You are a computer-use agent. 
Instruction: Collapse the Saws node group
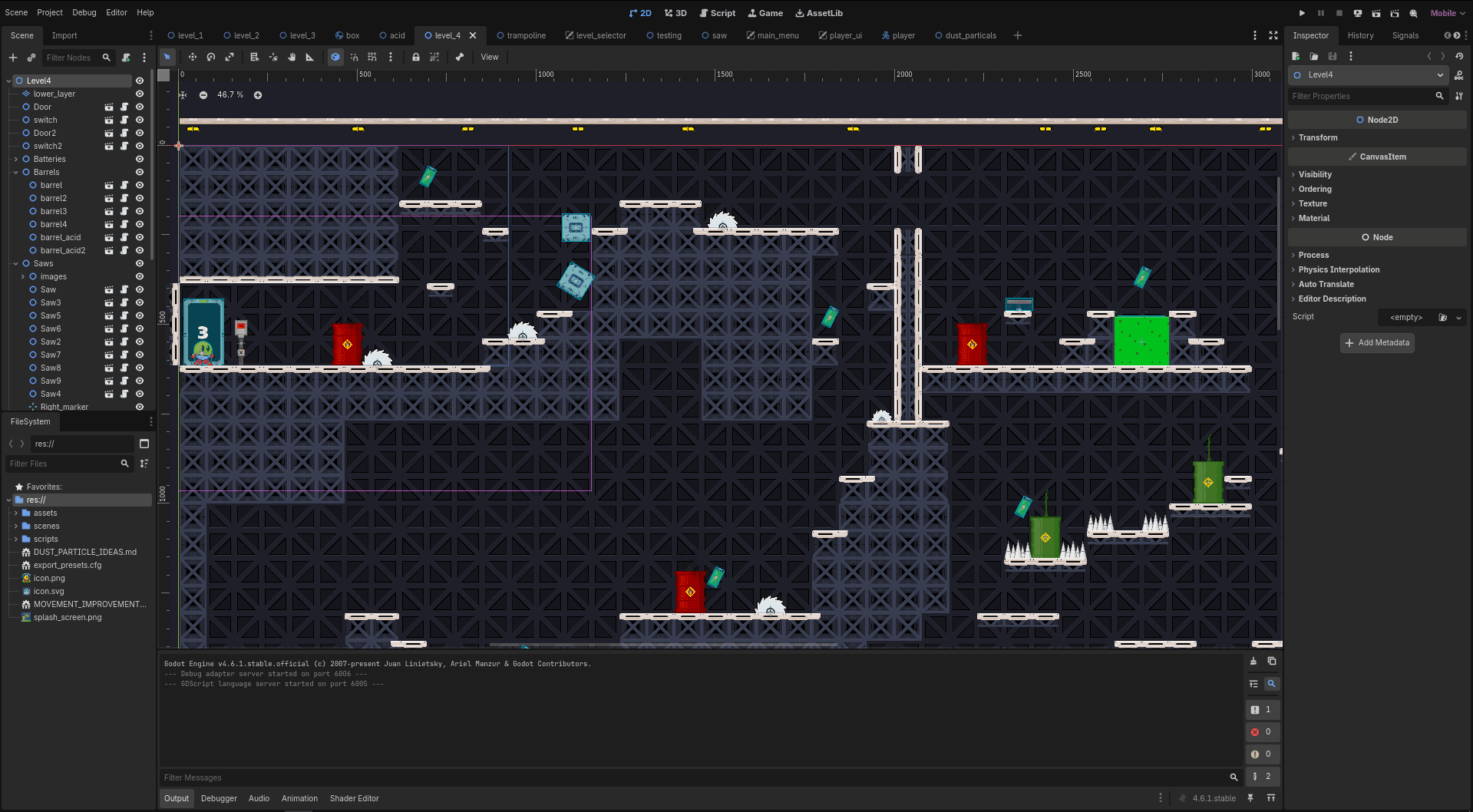16,263
